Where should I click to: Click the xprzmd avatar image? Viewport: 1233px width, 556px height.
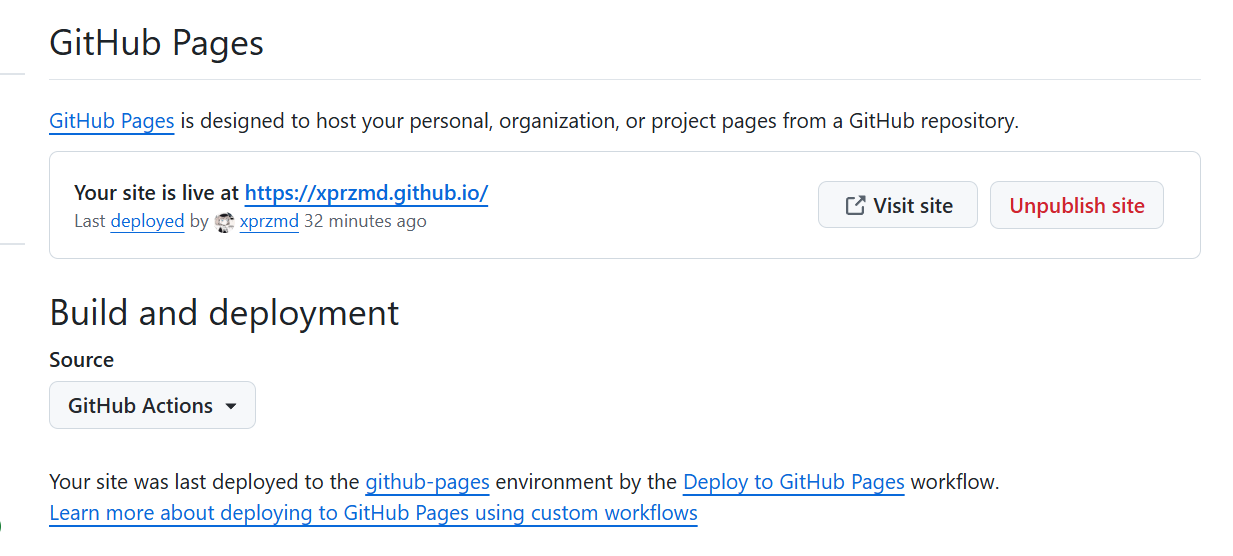pyautogui.click(x=225, y=222)
